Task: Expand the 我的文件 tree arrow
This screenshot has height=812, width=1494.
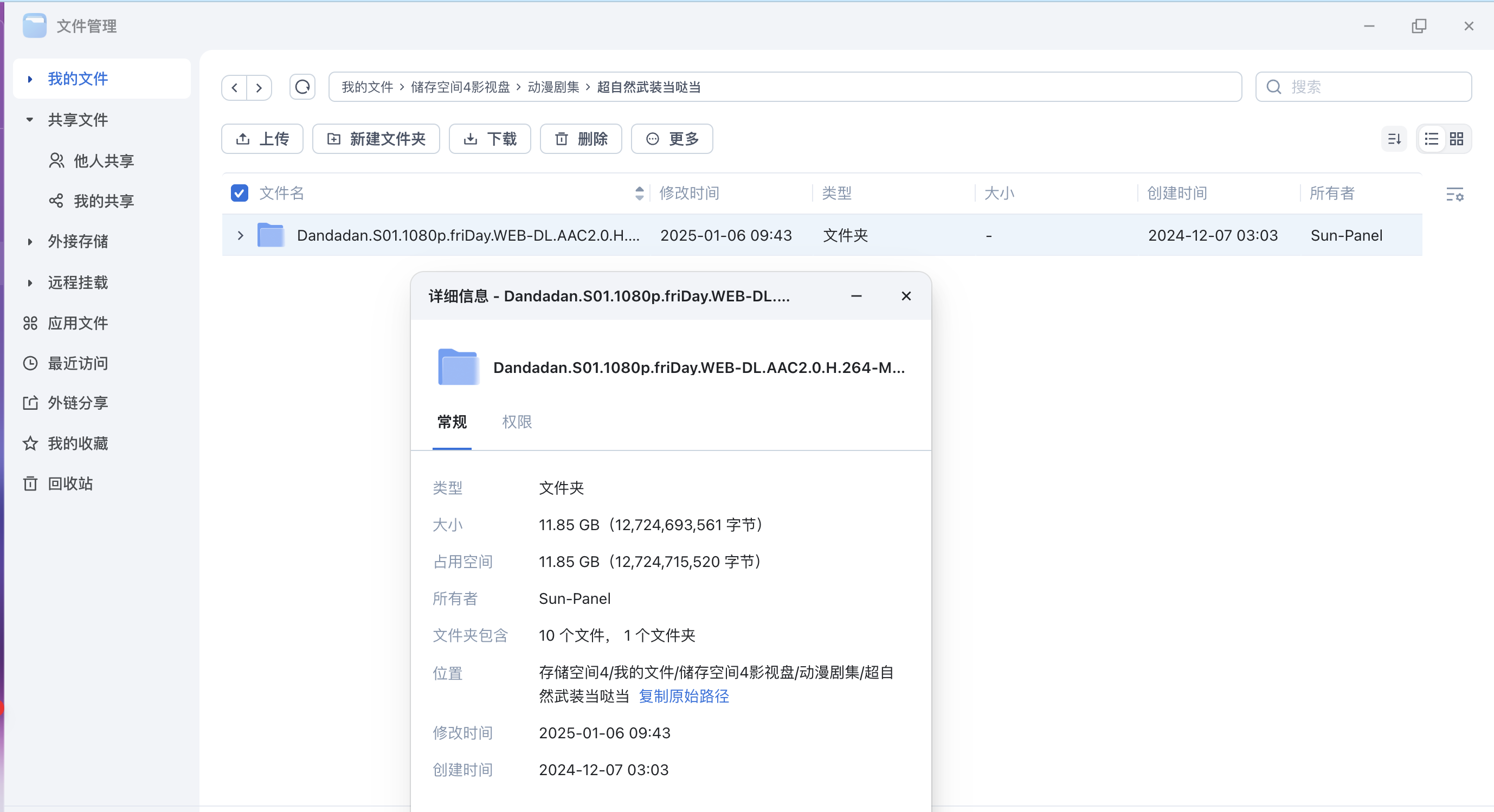Action: pos(30,79)
